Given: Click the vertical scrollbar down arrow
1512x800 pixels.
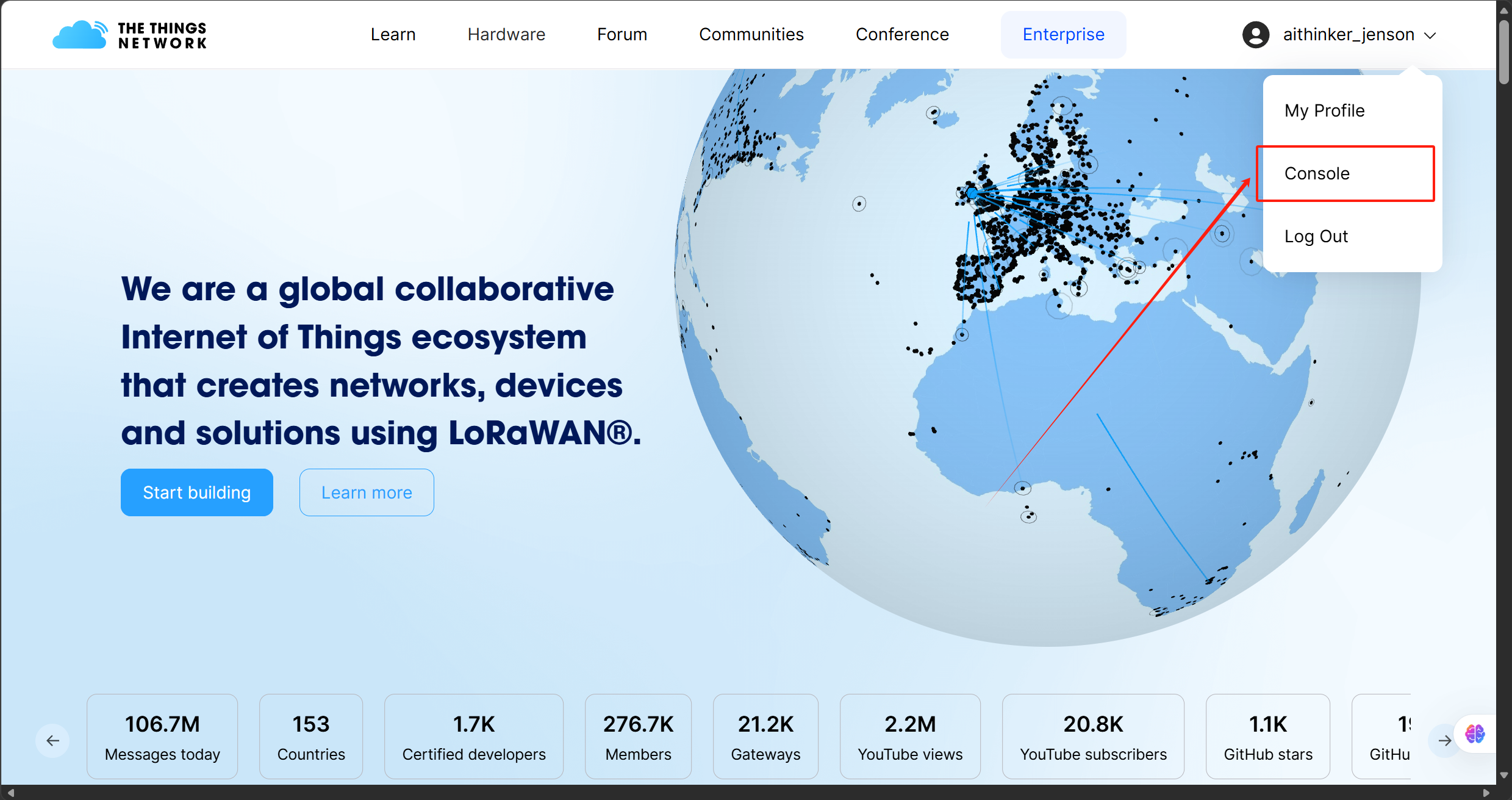Looking at the screenshot, I should click(1504, 775).
